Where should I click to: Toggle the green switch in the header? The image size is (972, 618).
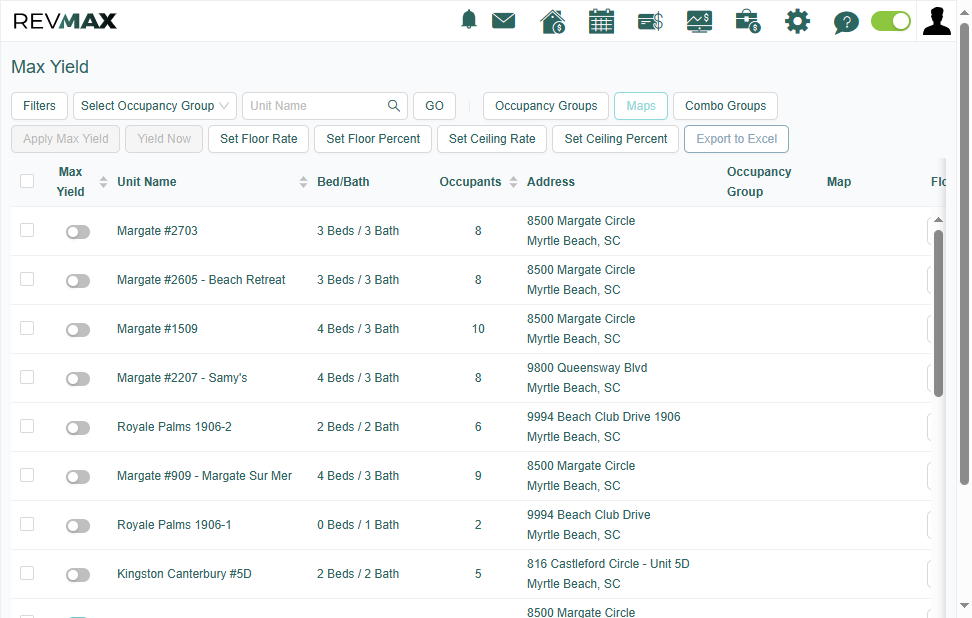pyautogui.click(x=890, y=21)
